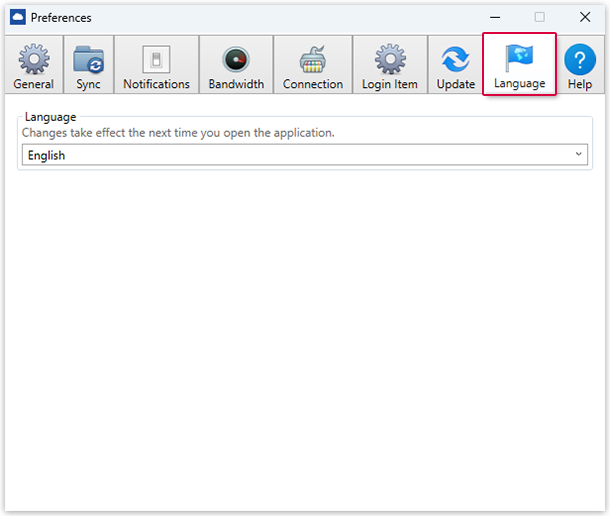Minimize the Preferences window
Image resolution: width=610 pixels, height=516 pixels.
click(494, 17)
